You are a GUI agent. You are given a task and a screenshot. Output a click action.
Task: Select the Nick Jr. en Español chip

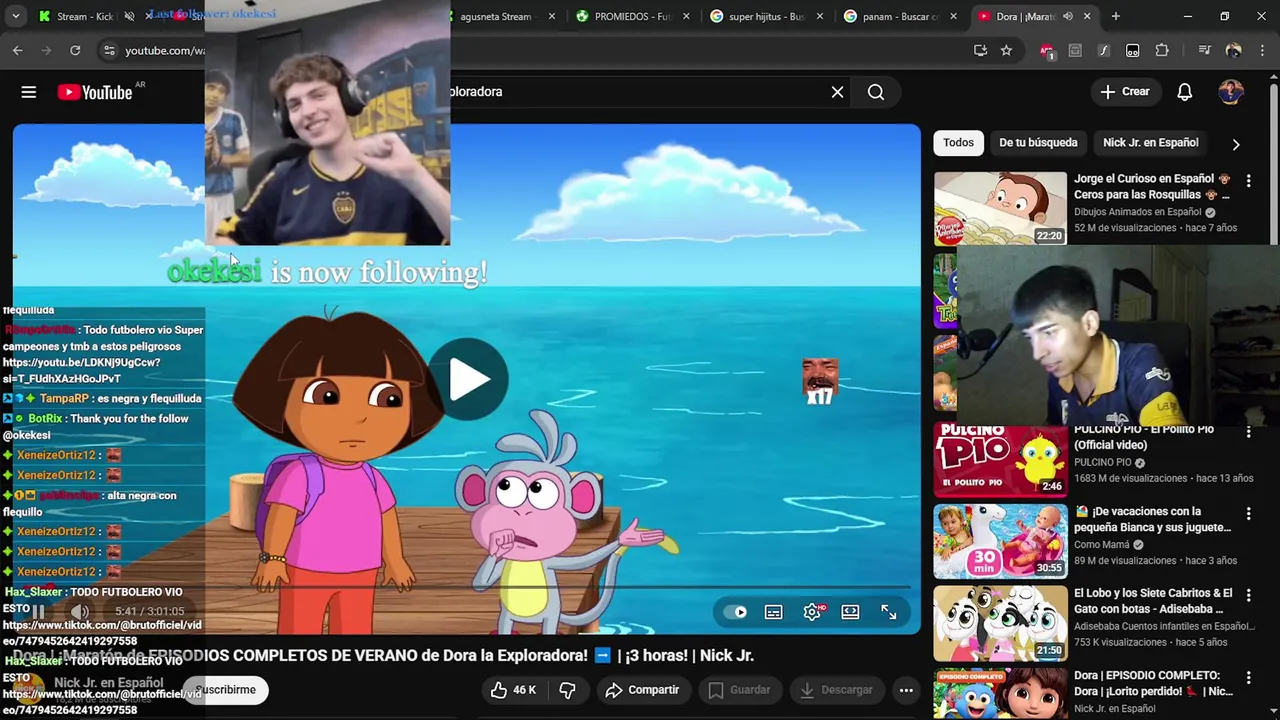tap(1150, 143)
